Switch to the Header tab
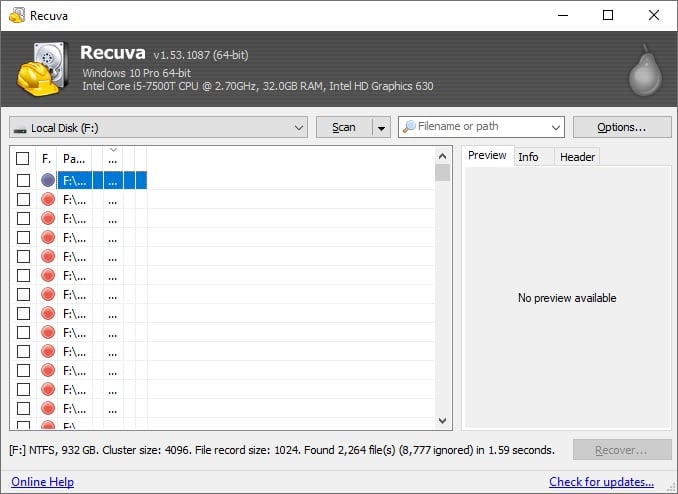Screen dimensions: 678x494 (577, 157)
